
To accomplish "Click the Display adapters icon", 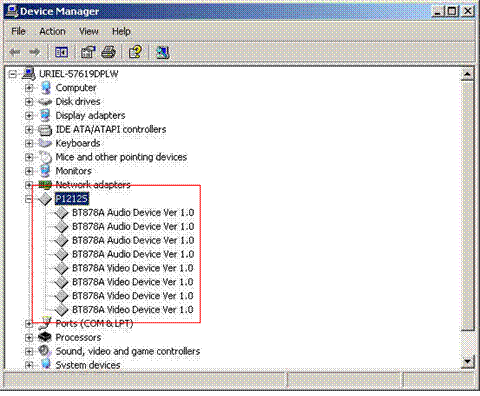I will 45,115.
